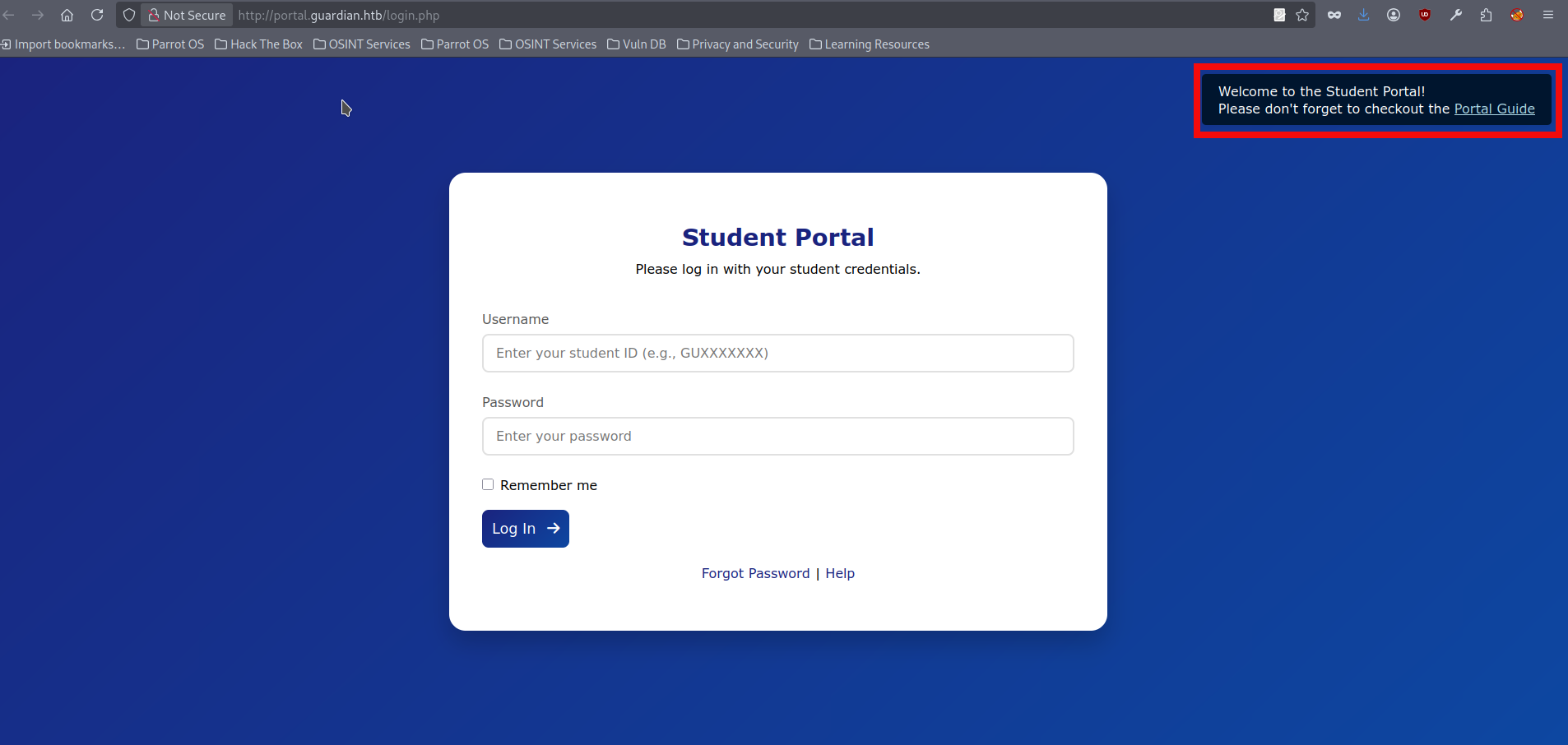Bookmark this page with the star icon

1302,15
